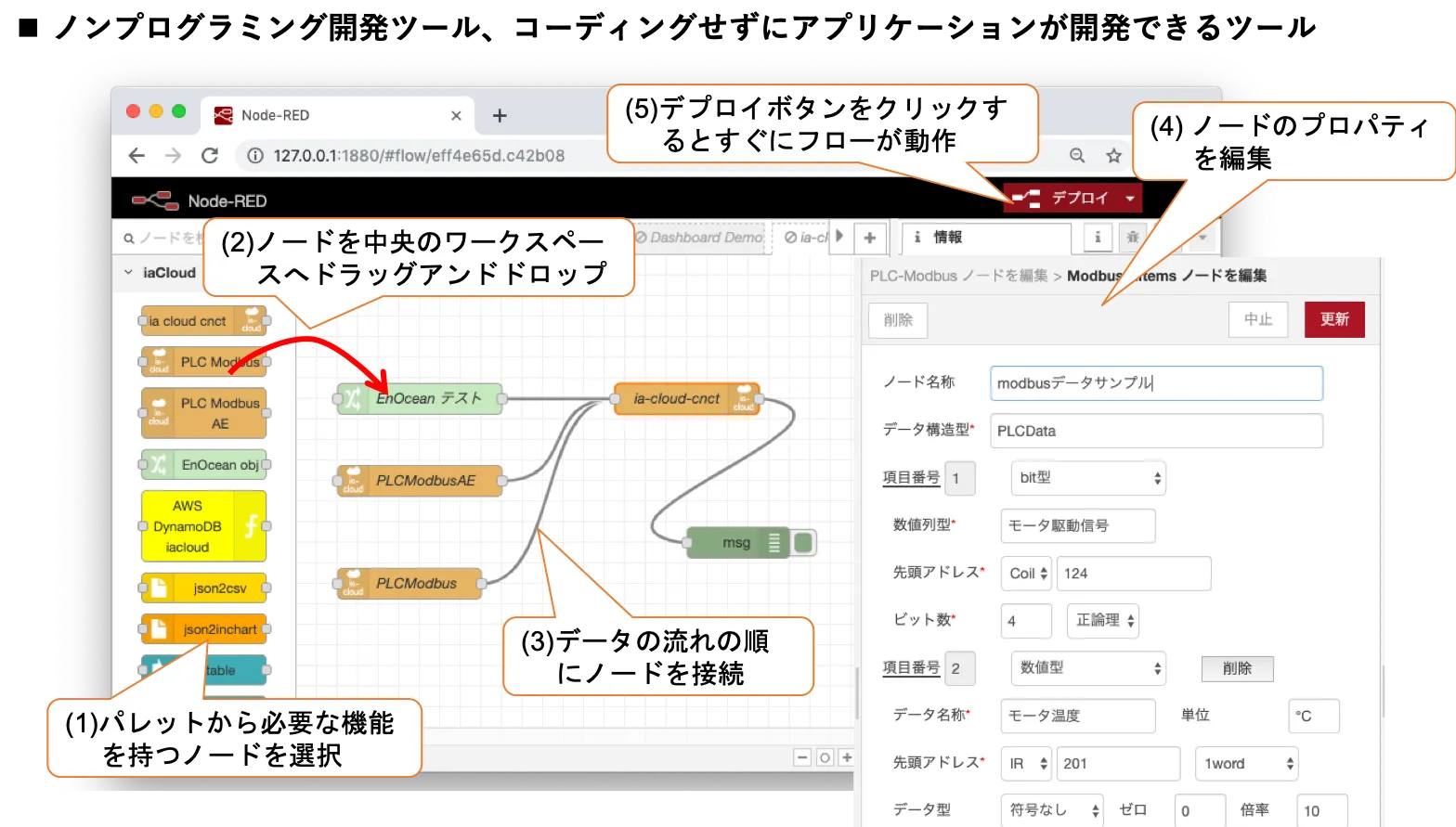Screen dimensions: 1456x827
Task: Open the 数値型 type dropdown
Action: tap(1087, 668)
